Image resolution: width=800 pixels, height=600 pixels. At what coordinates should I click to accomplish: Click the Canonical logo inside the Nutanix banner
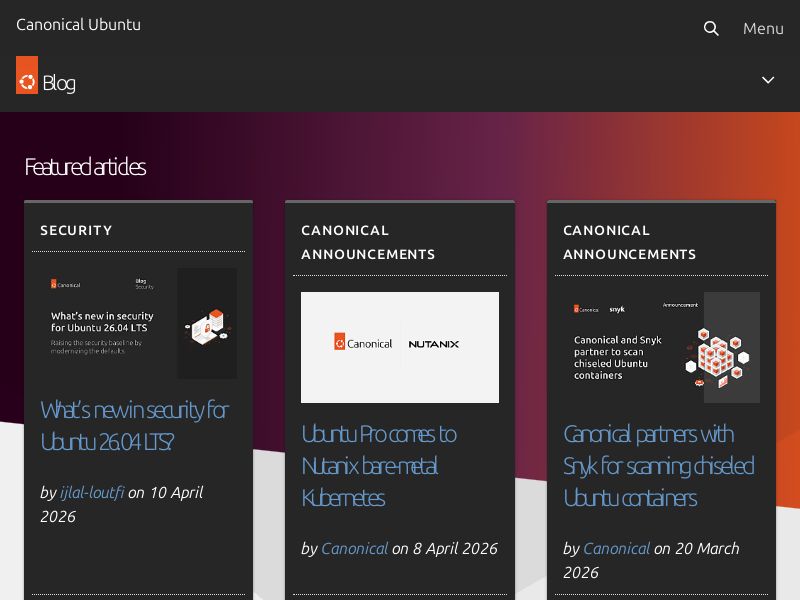coord(361,343)
